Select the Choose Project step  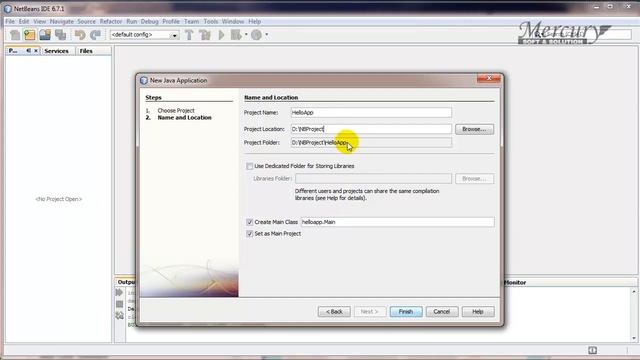point(176,111)
